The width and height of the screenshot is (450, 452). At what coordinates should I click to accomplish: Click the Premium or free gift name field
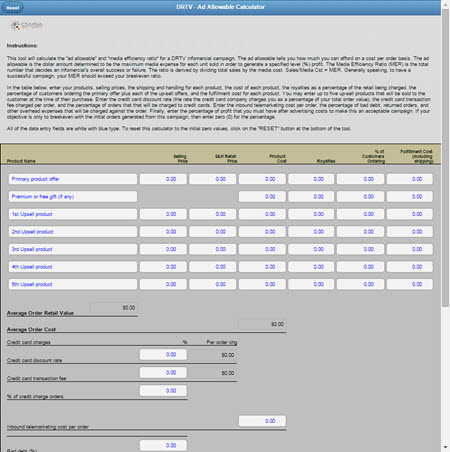click(73, 196)
